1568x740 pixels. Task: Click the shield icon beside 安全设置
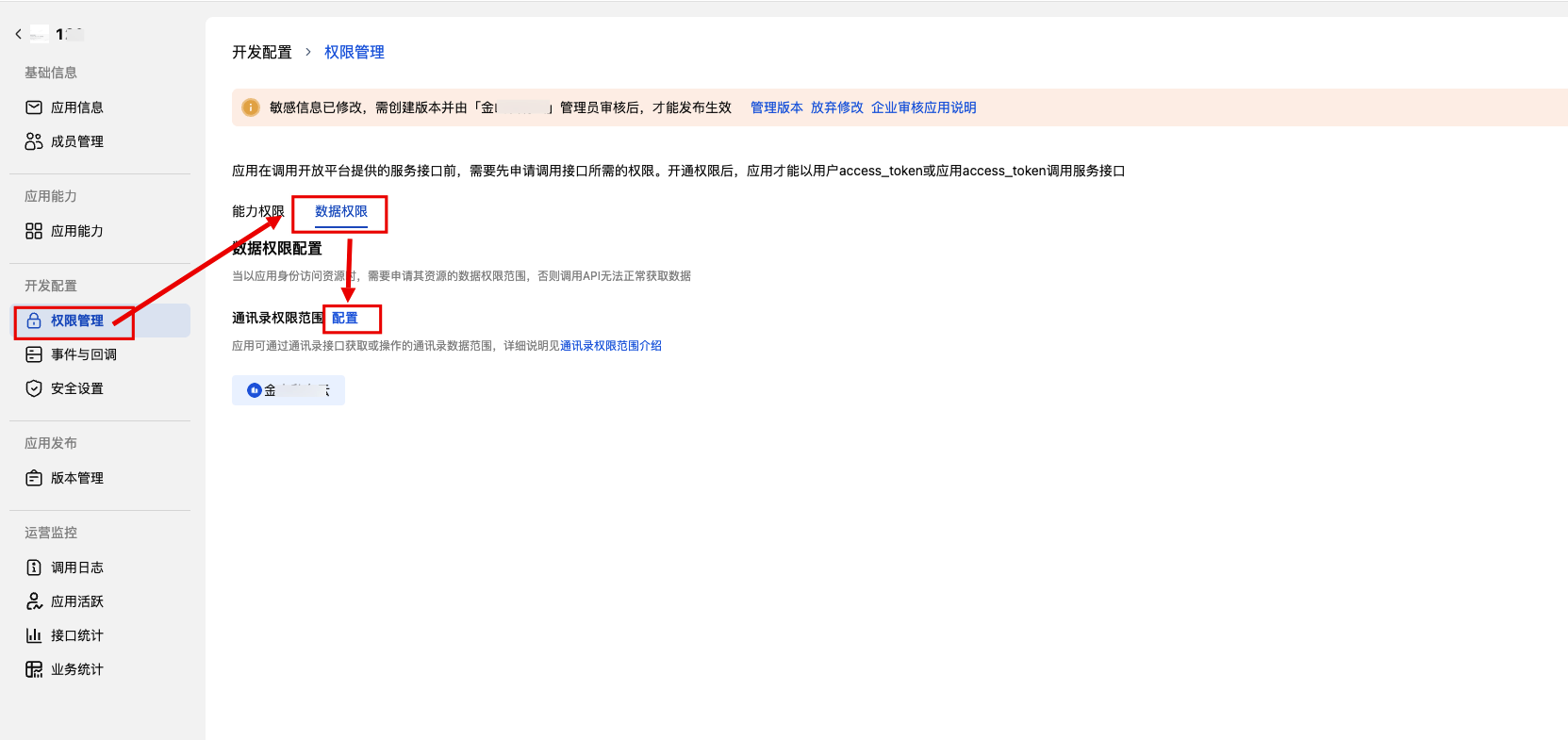tap(34, 388)
